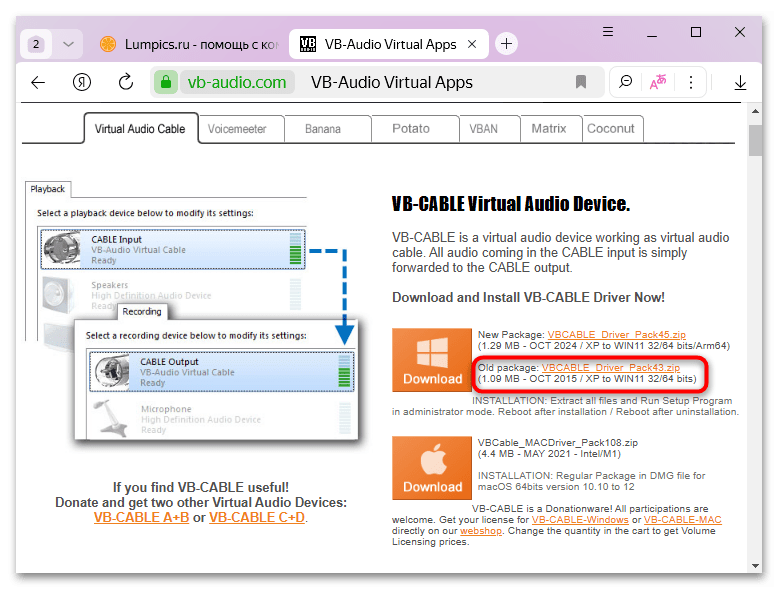
Task: Close the VB-Audio Virtual Apps tab
Action: click(472, 44)
